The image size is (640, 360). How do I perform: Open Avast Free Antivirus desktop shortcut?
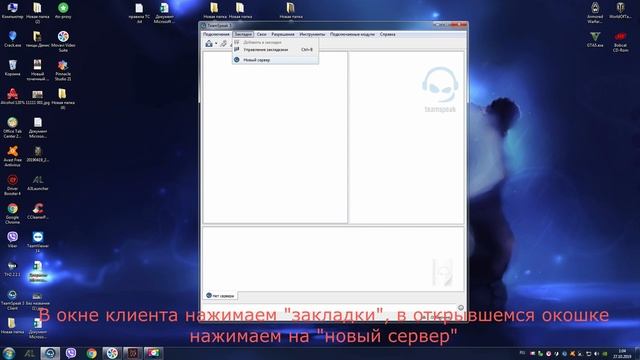pos(12,156)
